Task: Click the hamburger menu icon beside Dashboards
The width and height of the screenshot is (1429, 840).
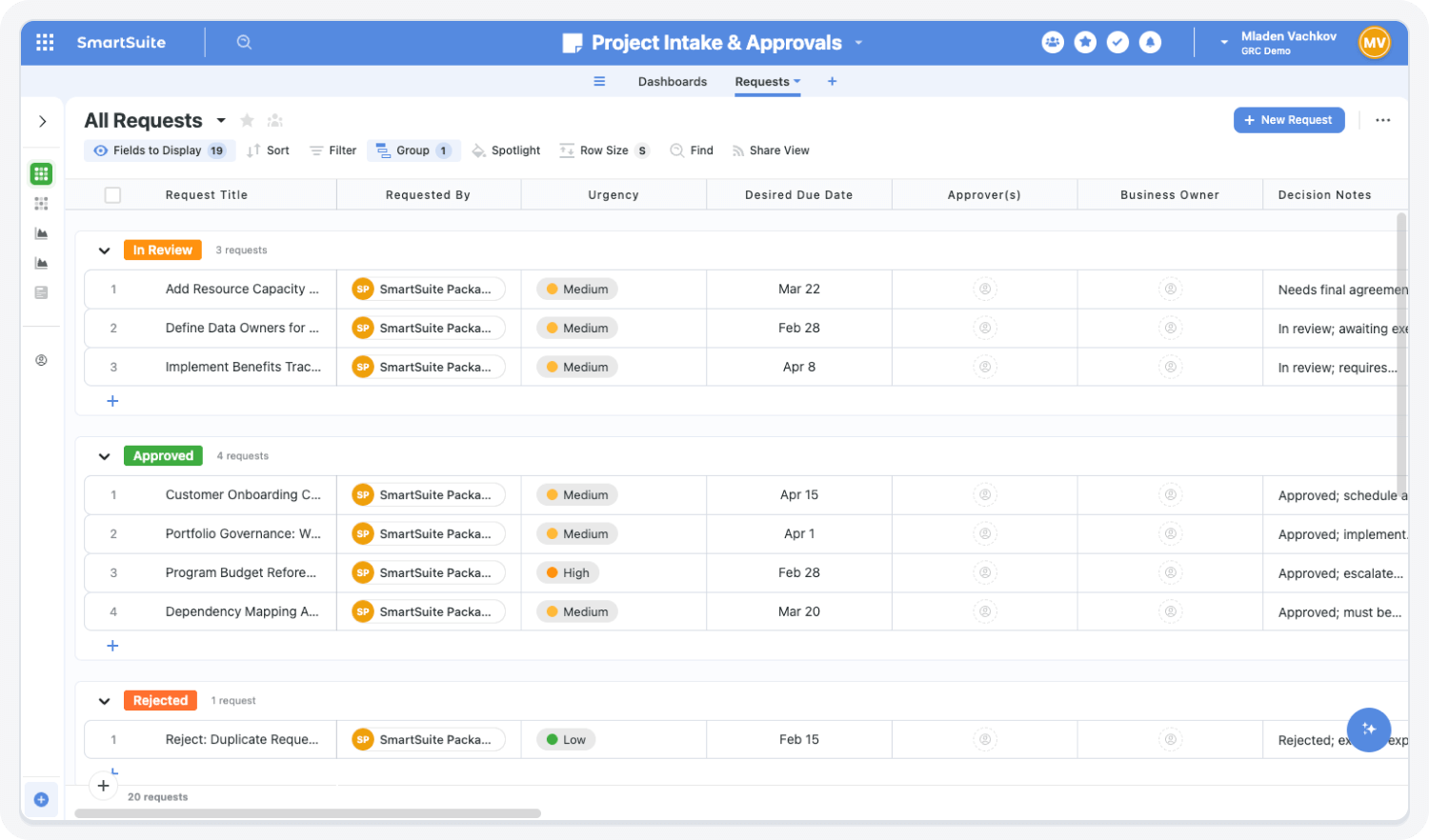Action: 599,81
